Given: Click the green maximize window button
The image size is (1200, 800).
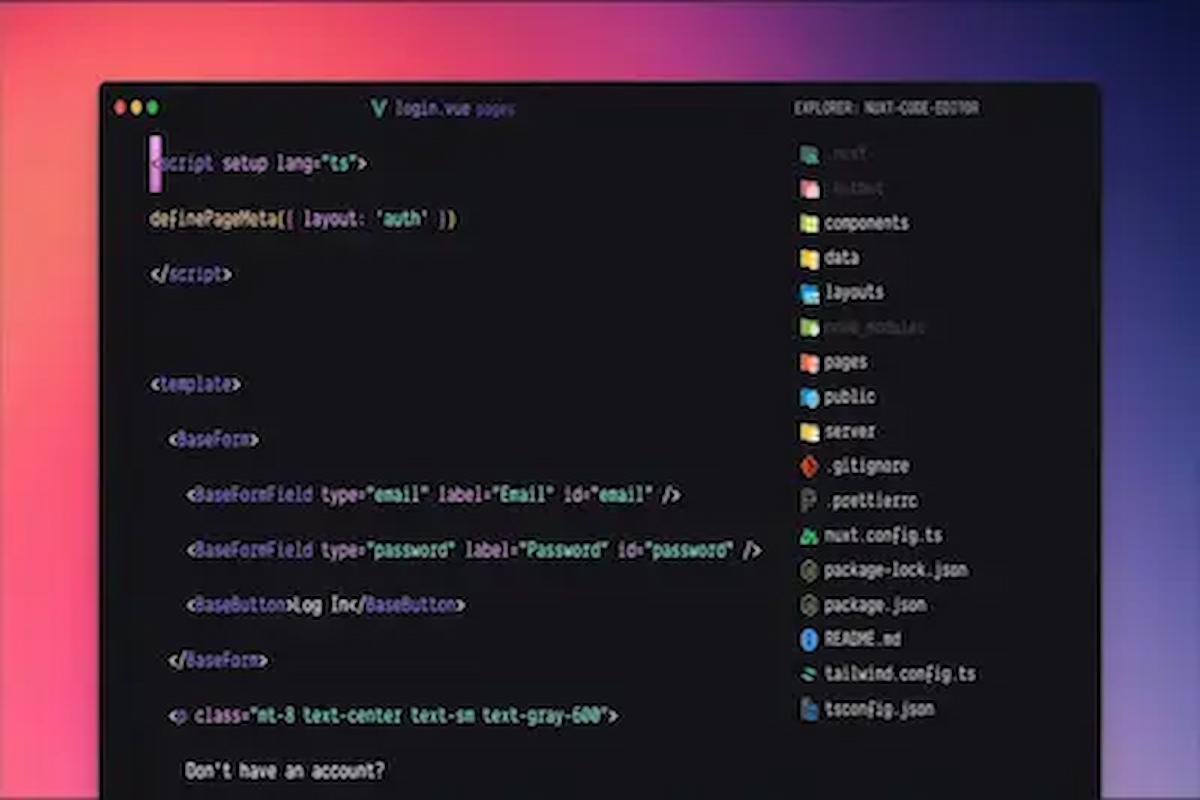Looking at the screenshot, I should [x=152, y=108].
